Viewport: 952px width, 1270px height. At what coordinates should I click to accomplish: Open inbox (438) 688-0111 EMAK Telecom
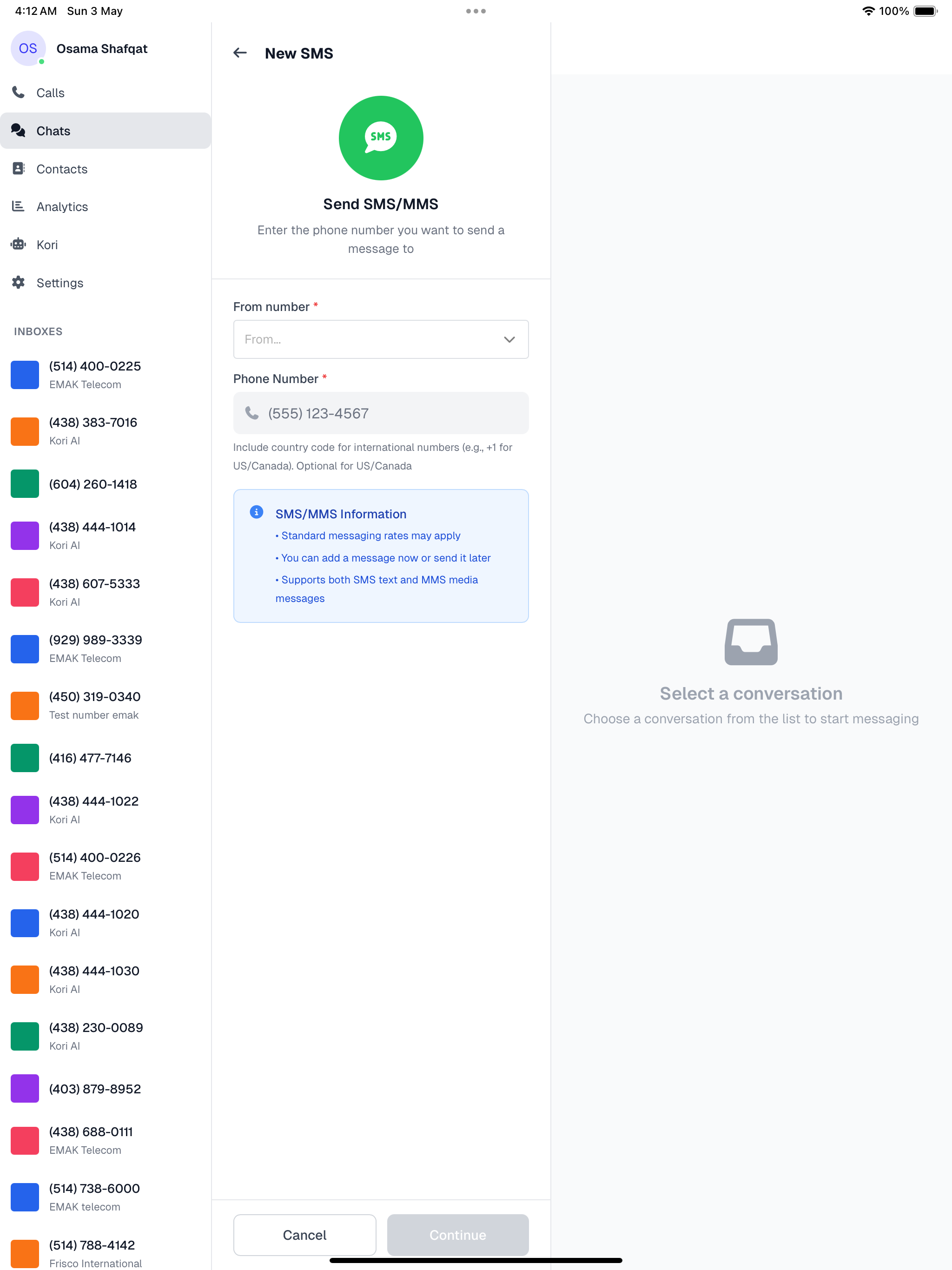[106, 1141]
